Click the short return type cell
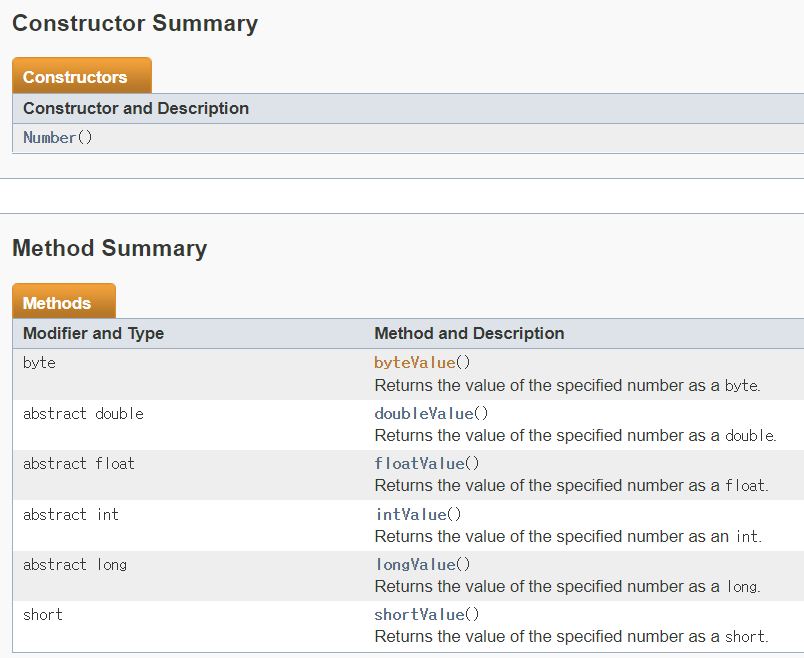Screen dimensions: 804x658 pos(43,614)
